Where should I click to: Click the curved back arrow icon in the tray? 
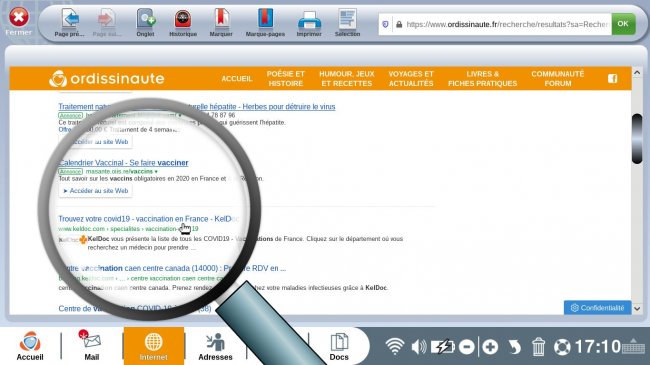click(514, 347)
